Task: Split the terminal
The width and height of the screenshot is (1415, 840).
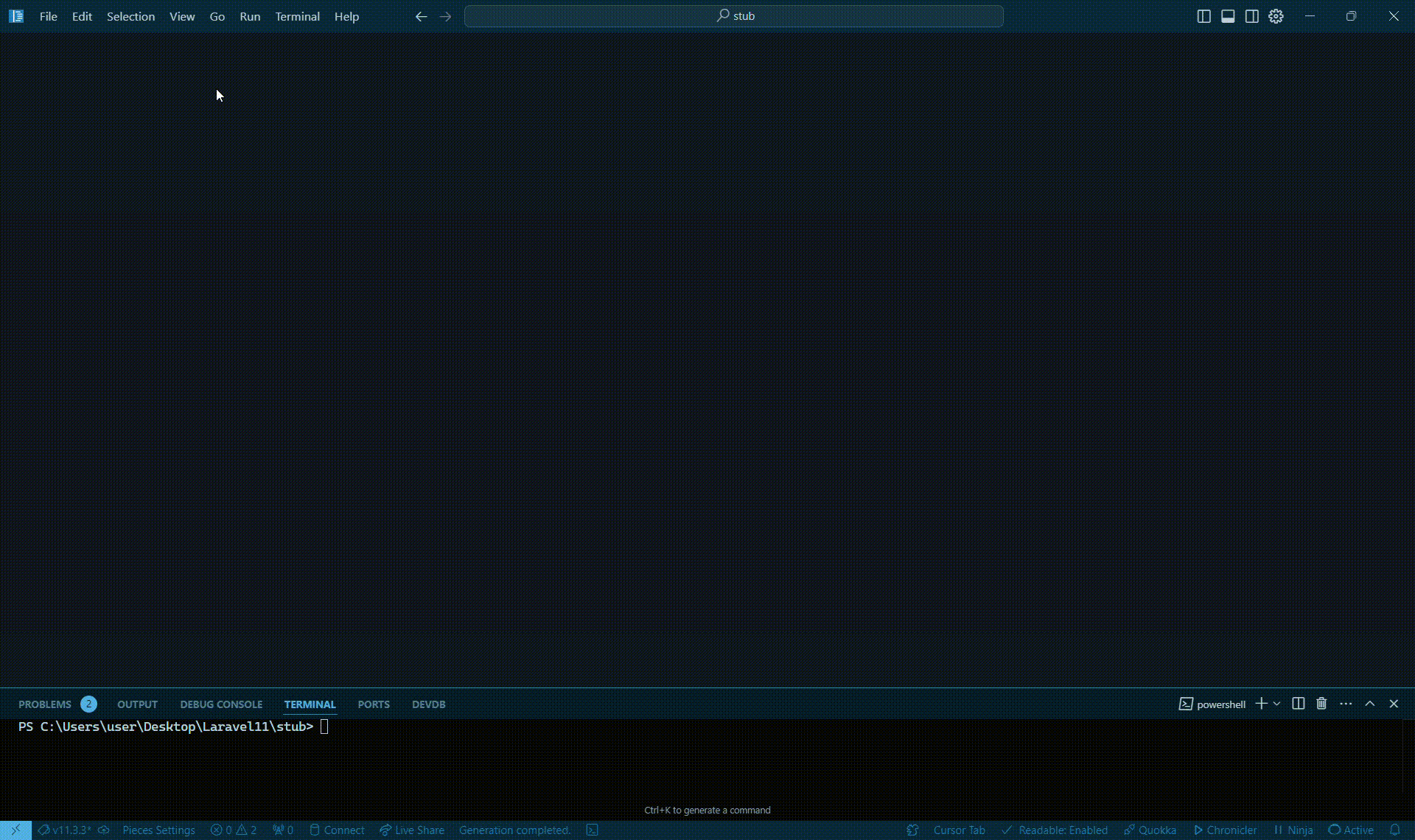Action: tap(1299, 704)
